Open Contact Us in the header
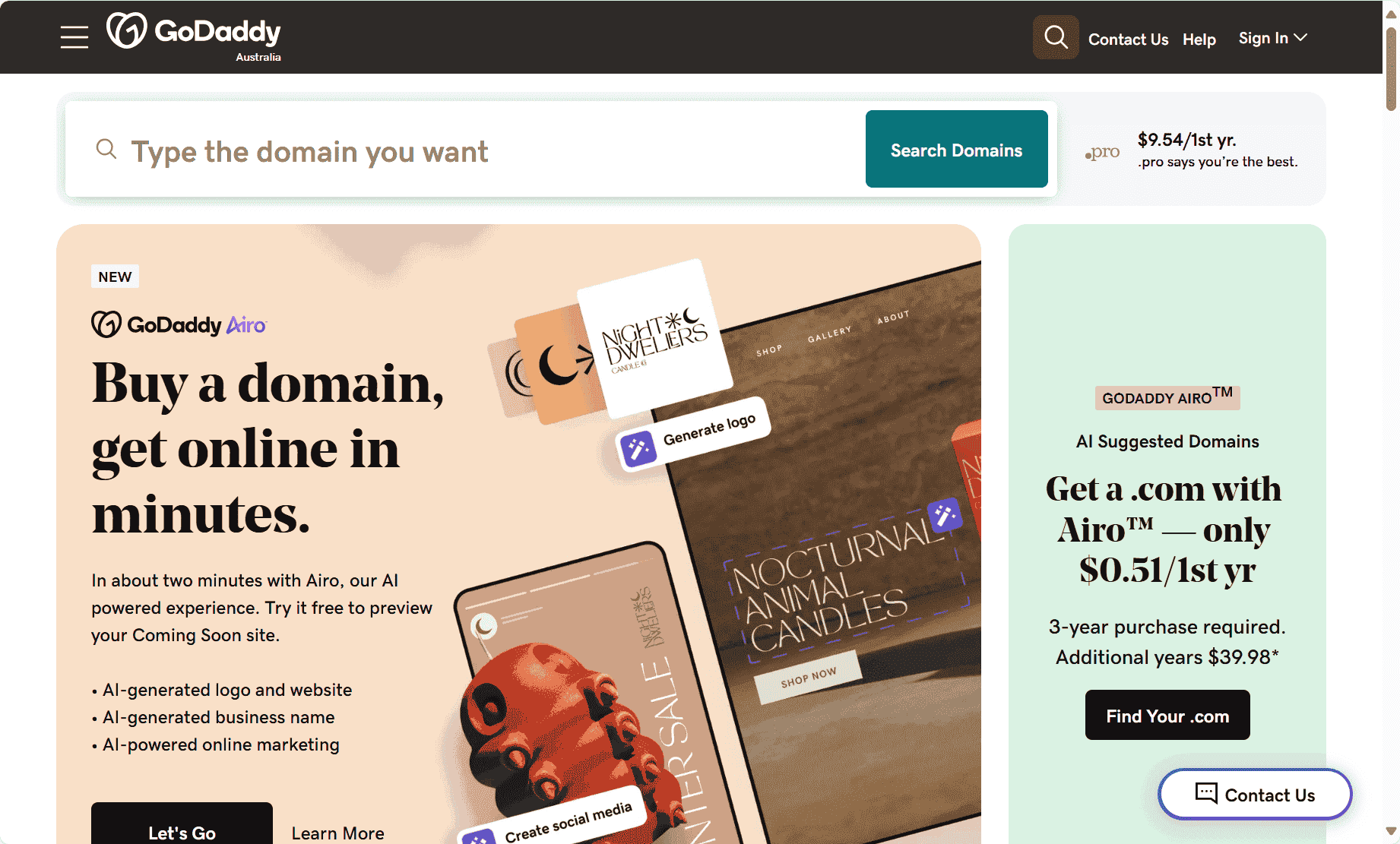Image resolution: width=1400 pixels, height=844 pixels. (1128, 40)
